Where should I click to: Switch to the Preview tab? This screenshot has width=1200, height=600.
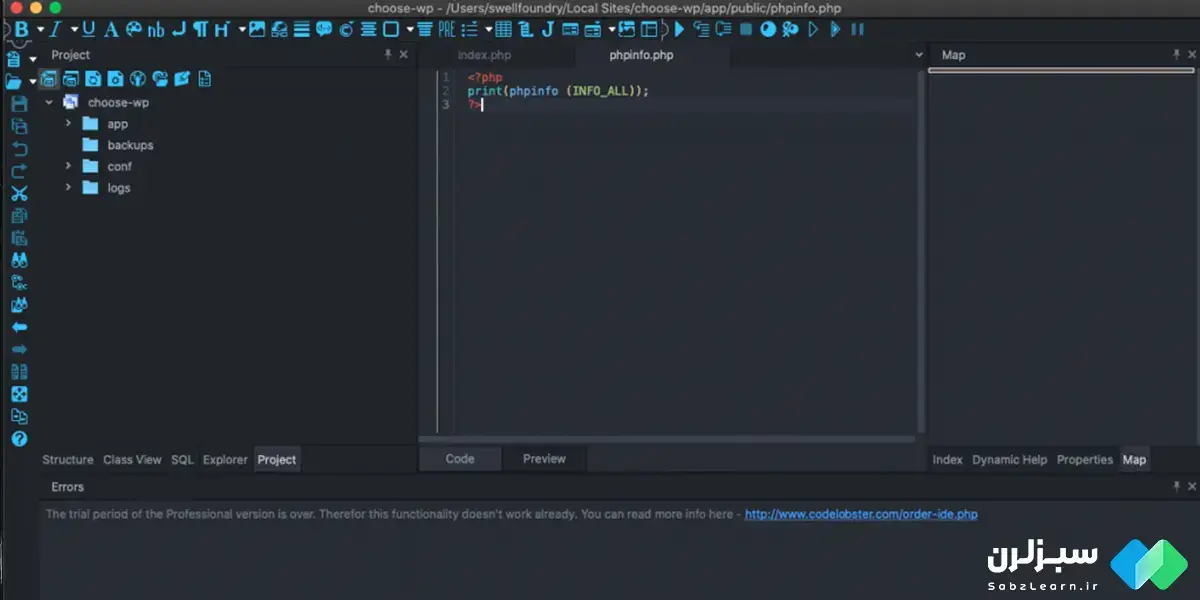(544, 459)
